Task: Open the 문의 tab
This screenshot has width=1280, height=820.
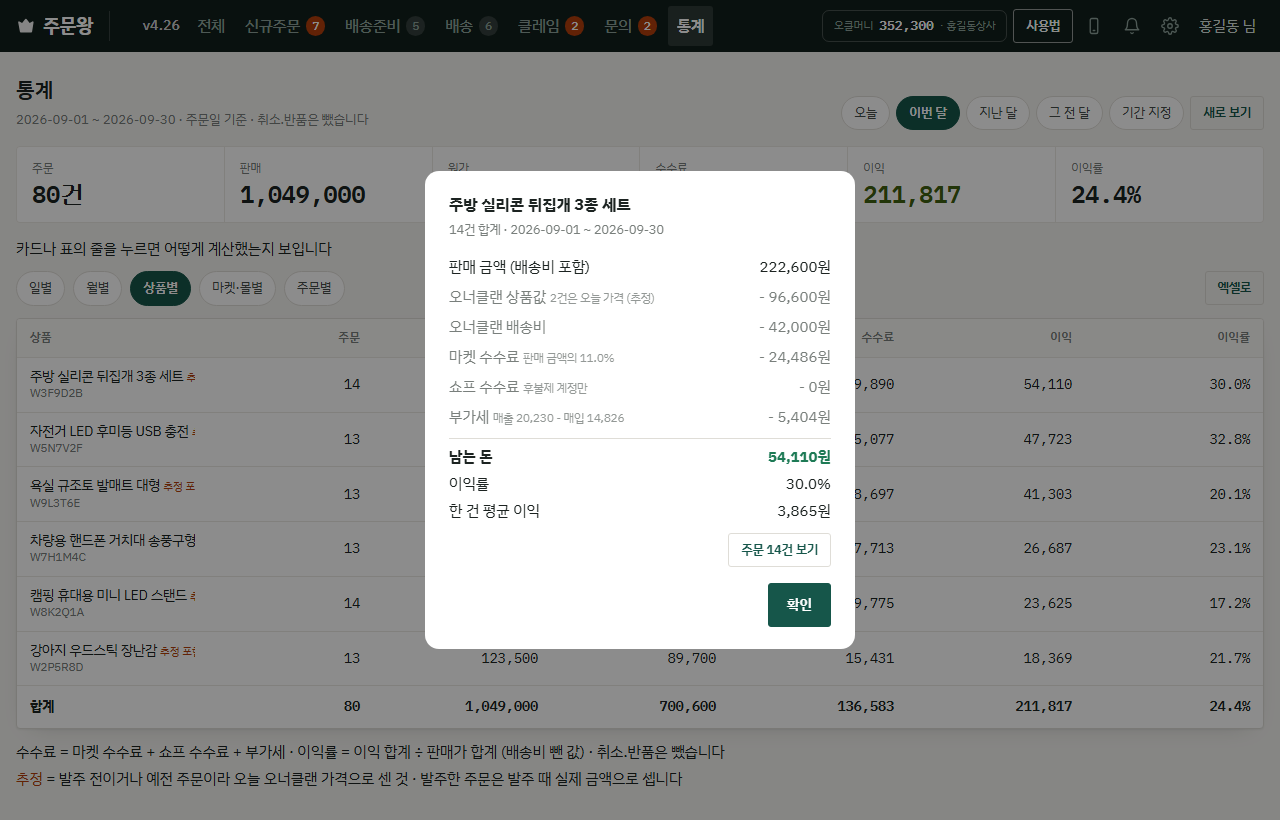Action: pyautogui.click(x=631, y=26)
